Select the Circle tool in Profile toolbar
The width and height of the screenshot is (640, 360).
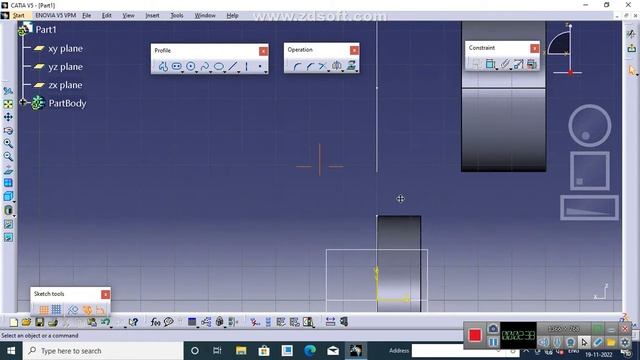[x=191, y=66]
